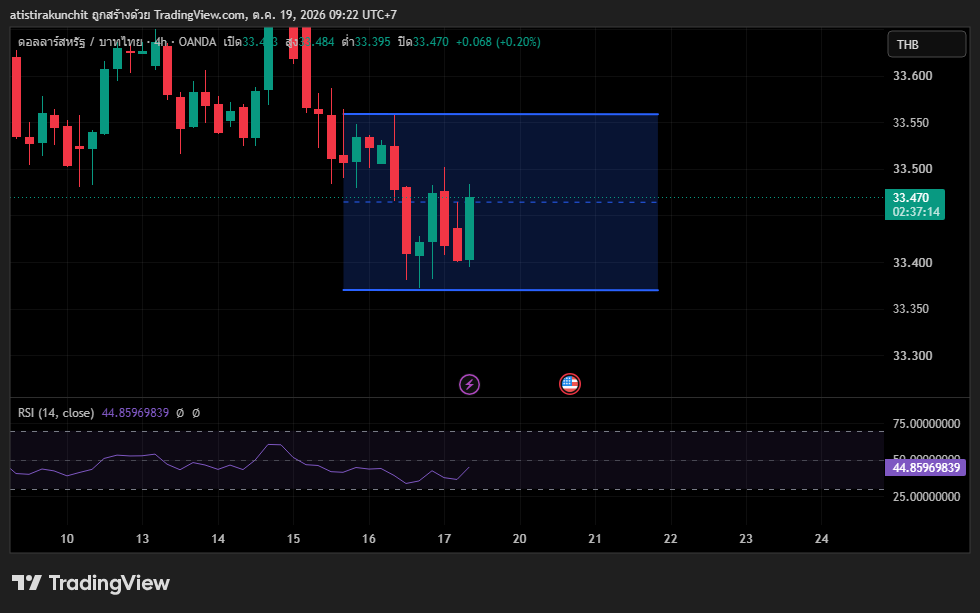980x613 pixels.
Task: Click the green 33.470 current price tag
Action: 914,204
